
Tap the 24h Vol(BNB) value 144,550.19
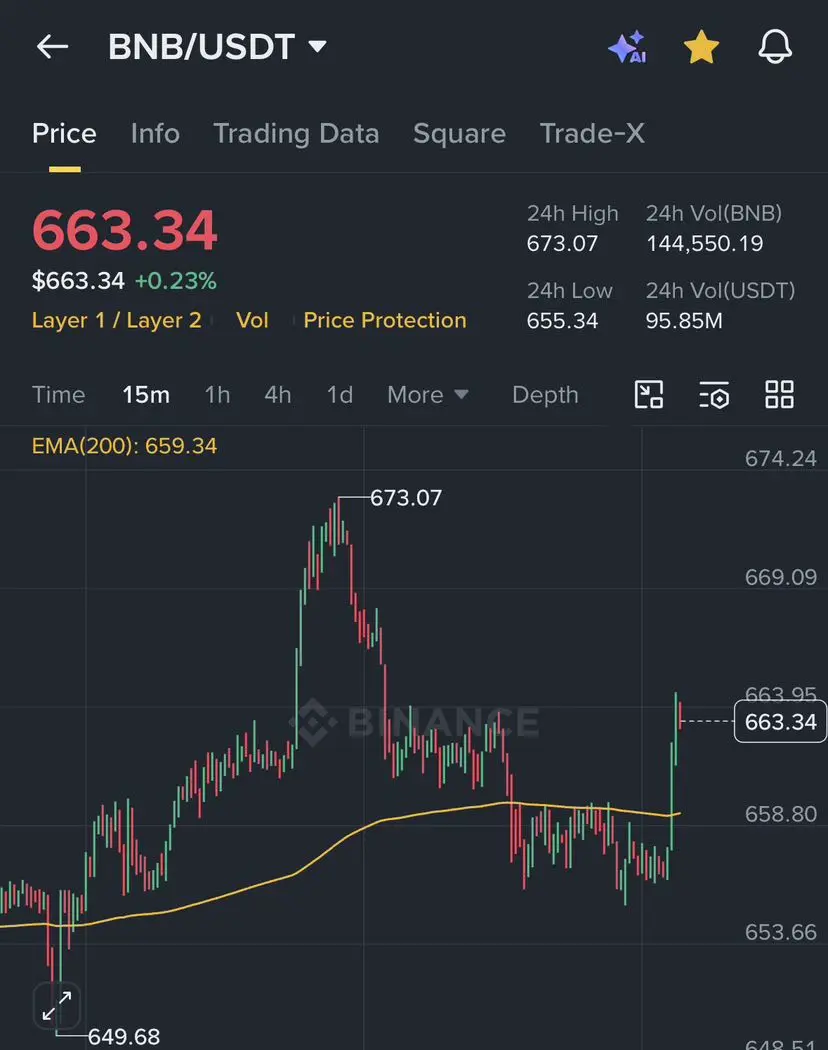(x=704, y=243)
